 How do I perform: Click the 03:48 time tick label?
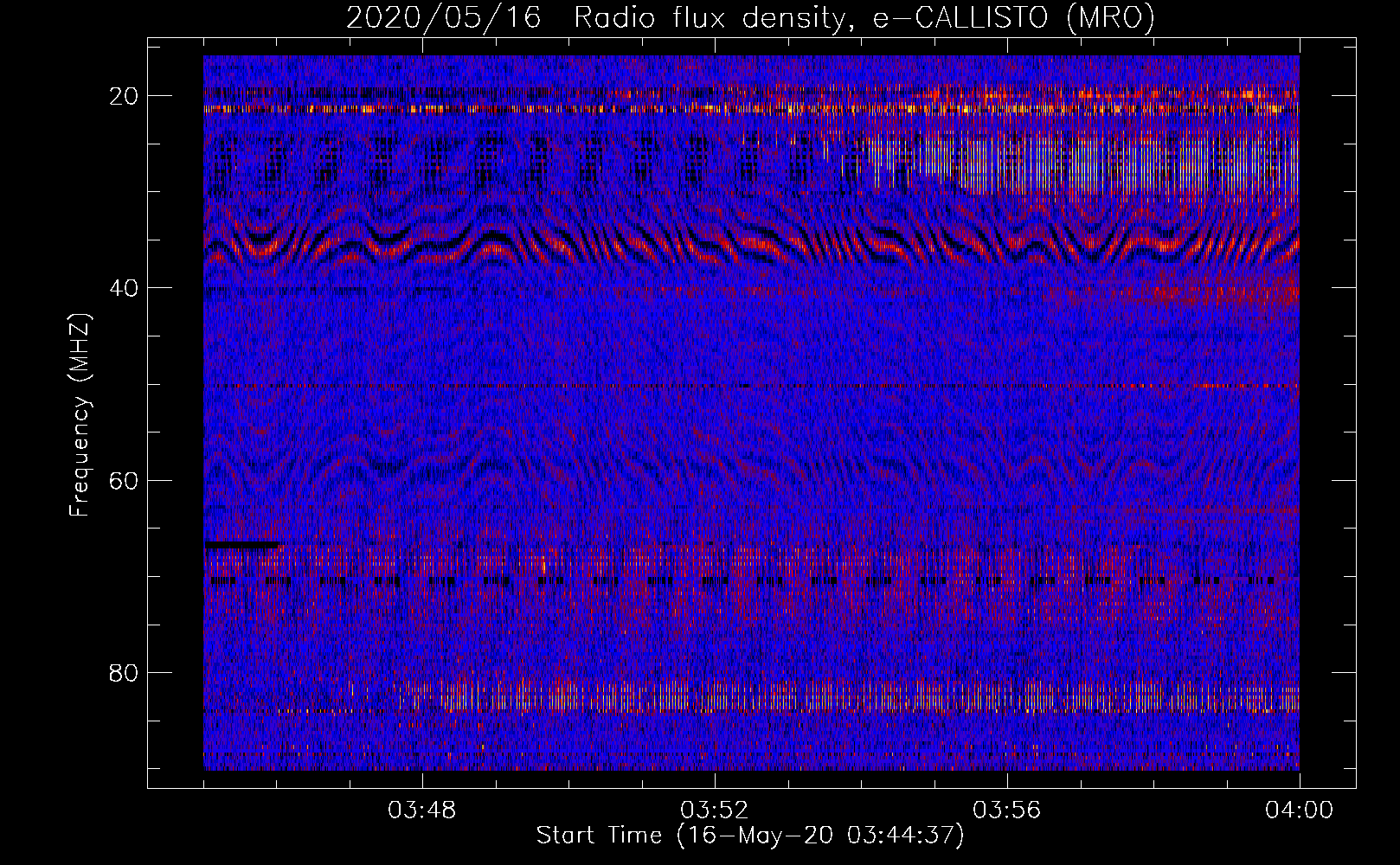tap(422, 811)
